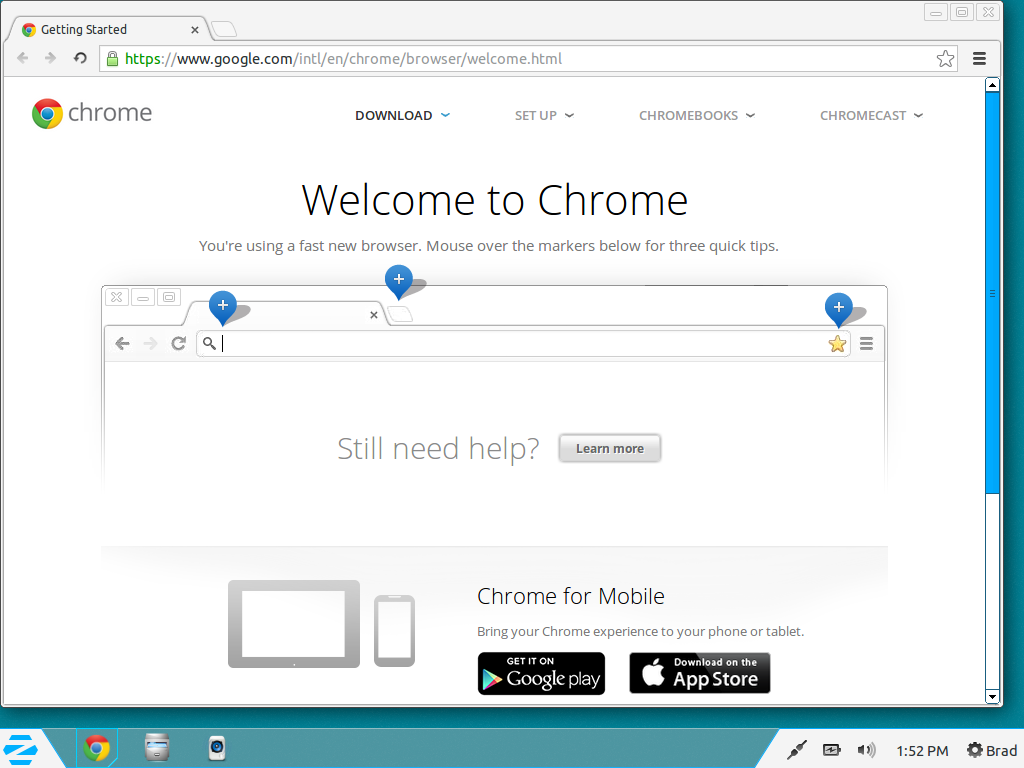
Task: Click the network connection tray icon
Action: (x=797, y=750)
